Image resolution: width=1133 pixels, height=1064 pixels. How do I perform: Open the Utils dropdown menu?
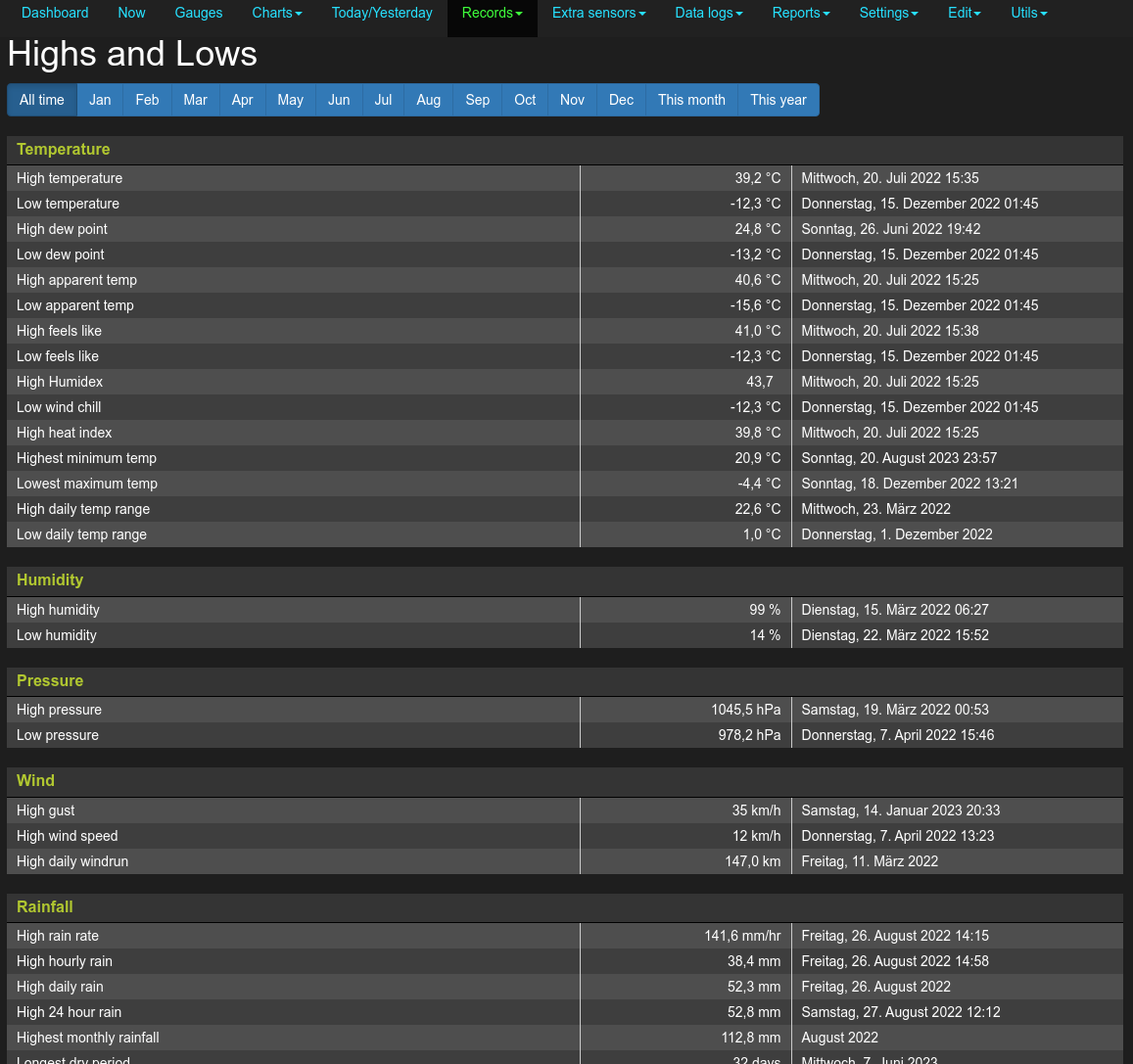pyautogui.click(x=1028, y=13)
